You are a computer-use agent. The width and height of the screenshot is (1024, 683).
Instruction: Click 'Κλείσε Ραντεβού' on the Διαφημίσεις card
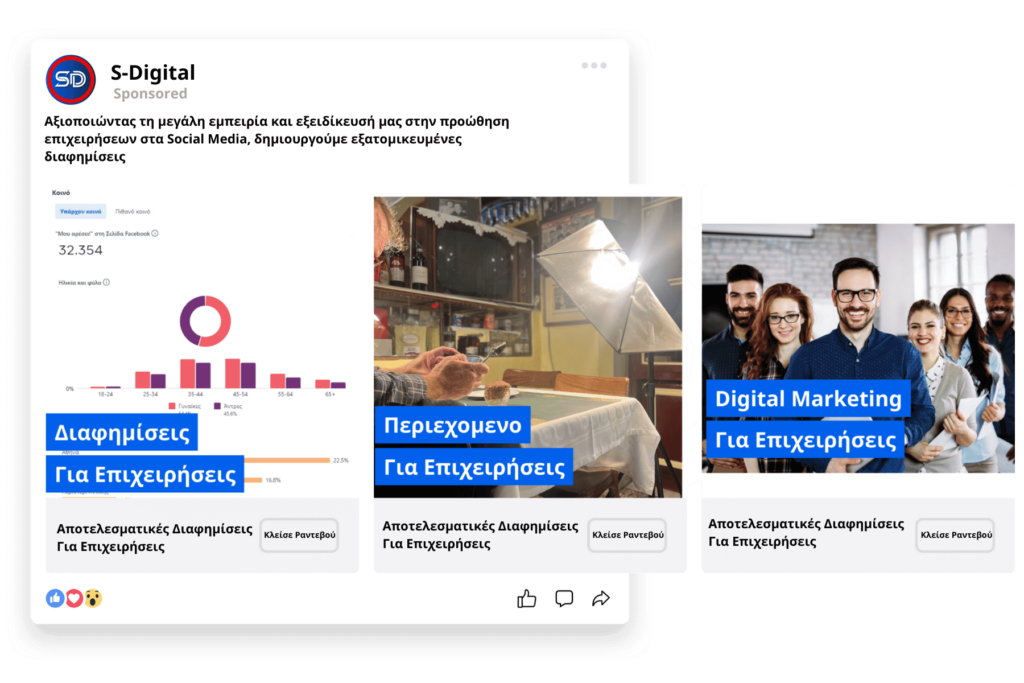tap(299, 535)
